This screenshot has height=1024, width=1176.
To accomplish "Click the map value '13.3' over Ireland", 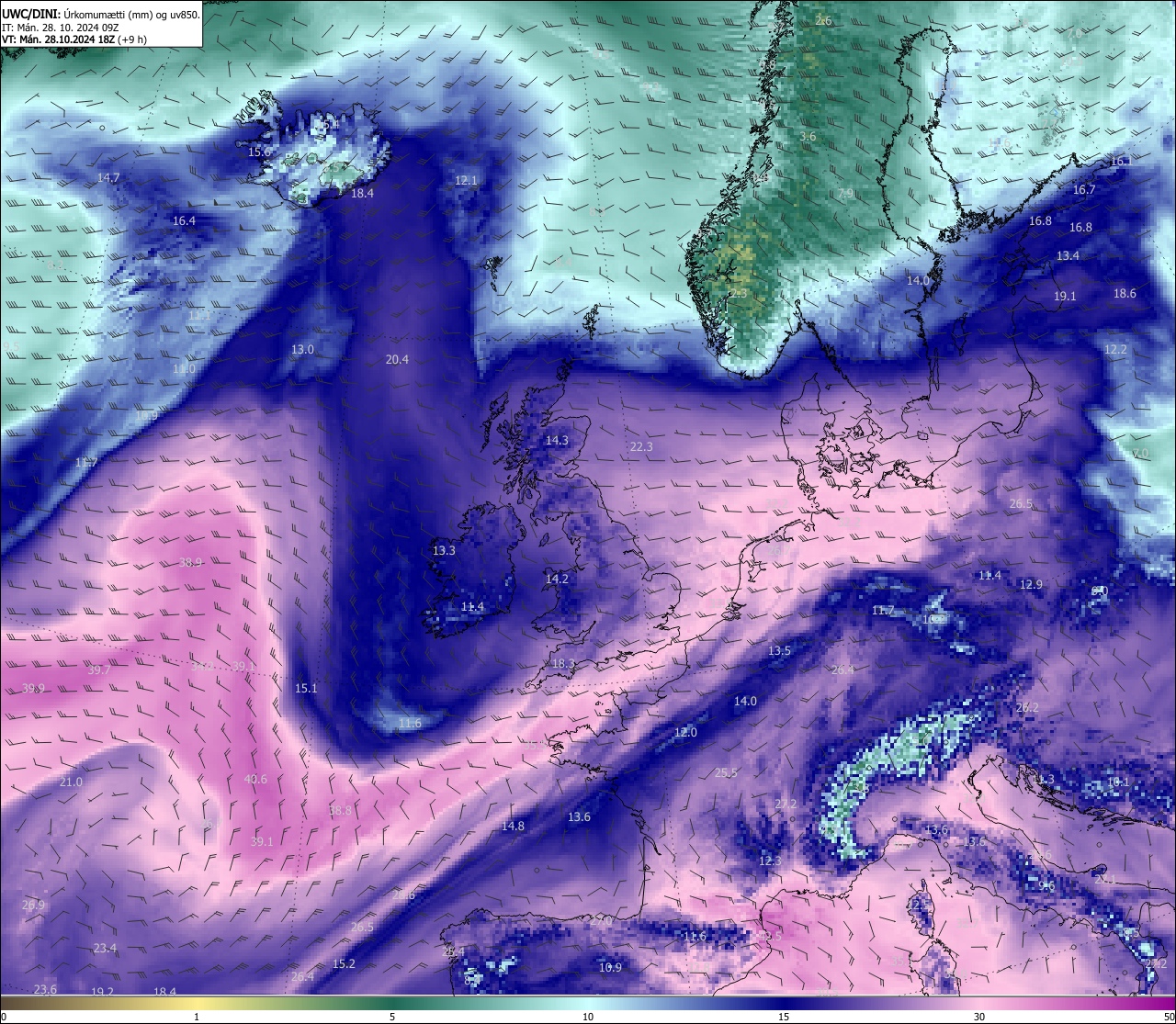I will click(x=444, y=551).
